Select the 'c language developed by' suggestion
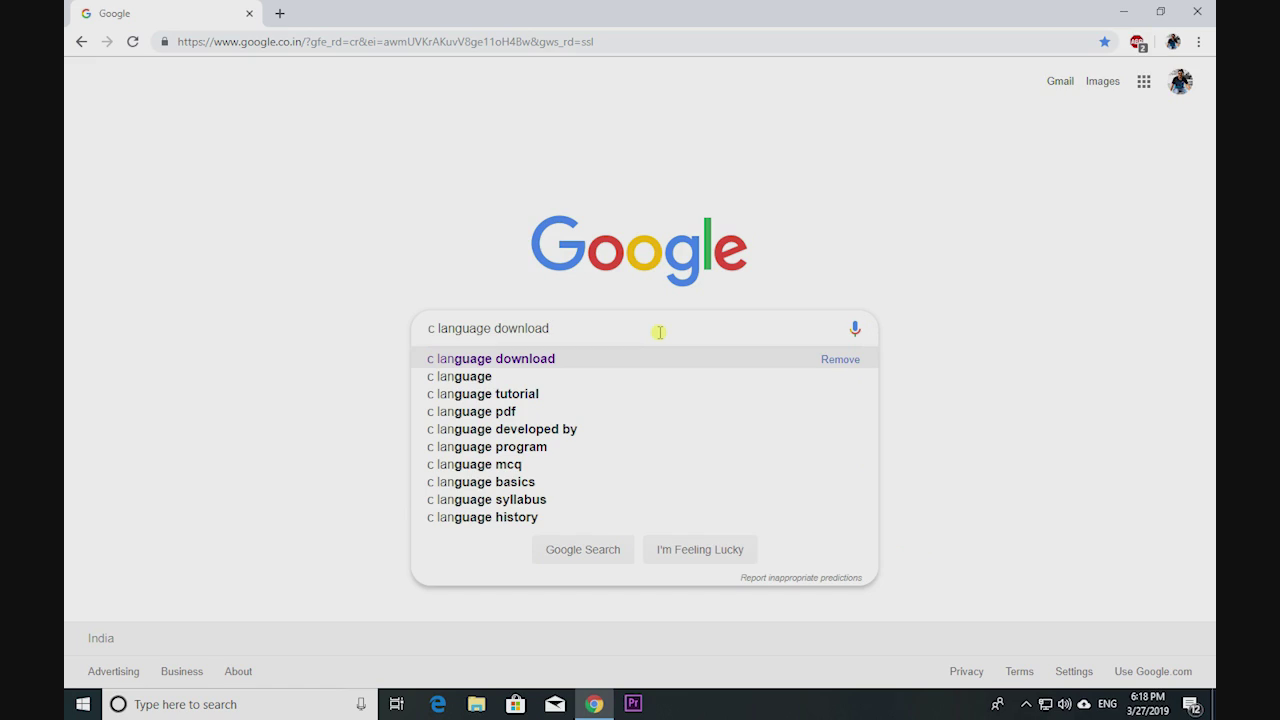 (645, 429)
